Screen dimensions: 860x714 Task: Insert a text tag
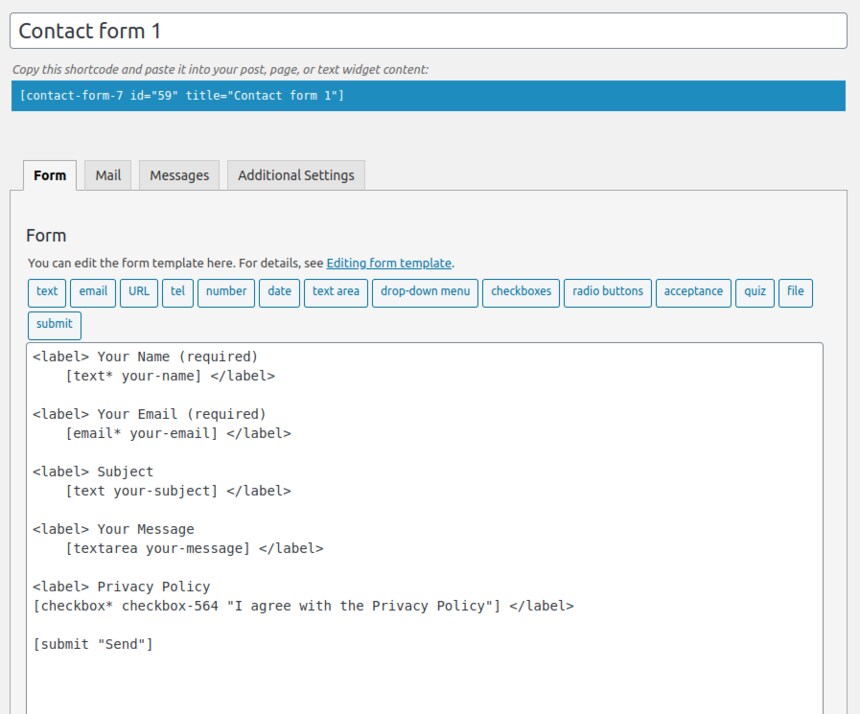[47, 293]
